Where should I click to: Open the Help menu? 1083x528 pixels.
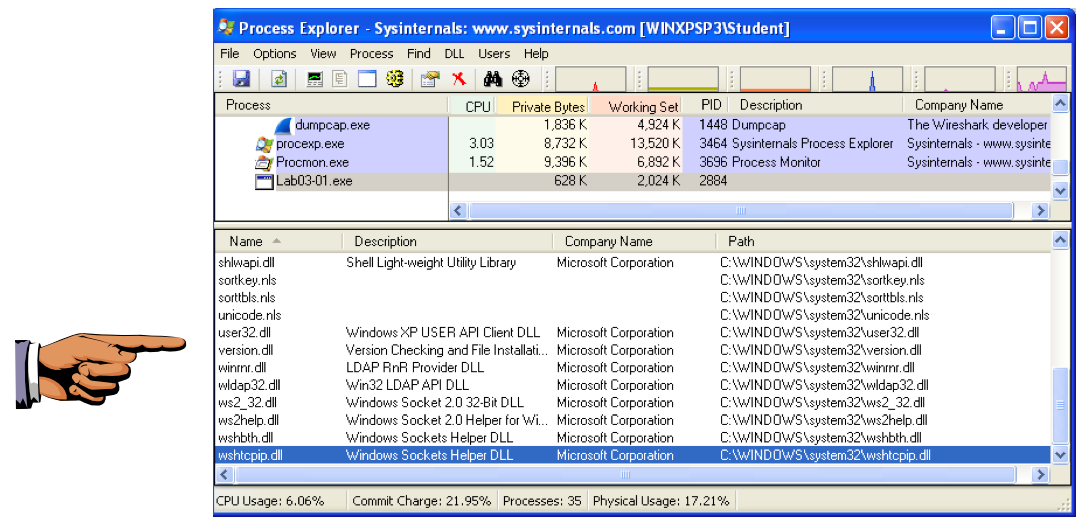(536, 53)
